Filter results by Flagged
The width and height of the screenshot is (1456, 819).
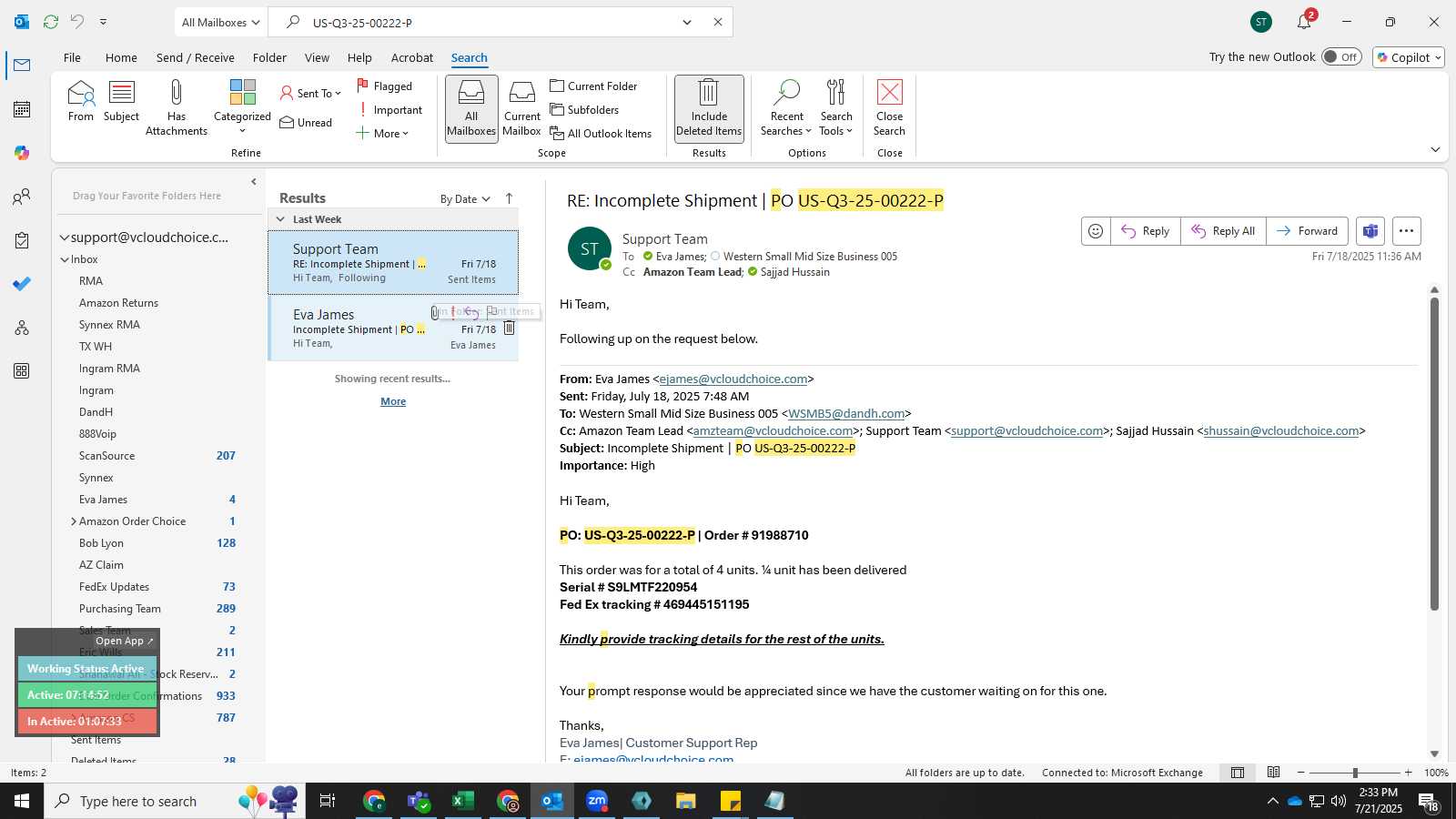[x=384, y=86]
